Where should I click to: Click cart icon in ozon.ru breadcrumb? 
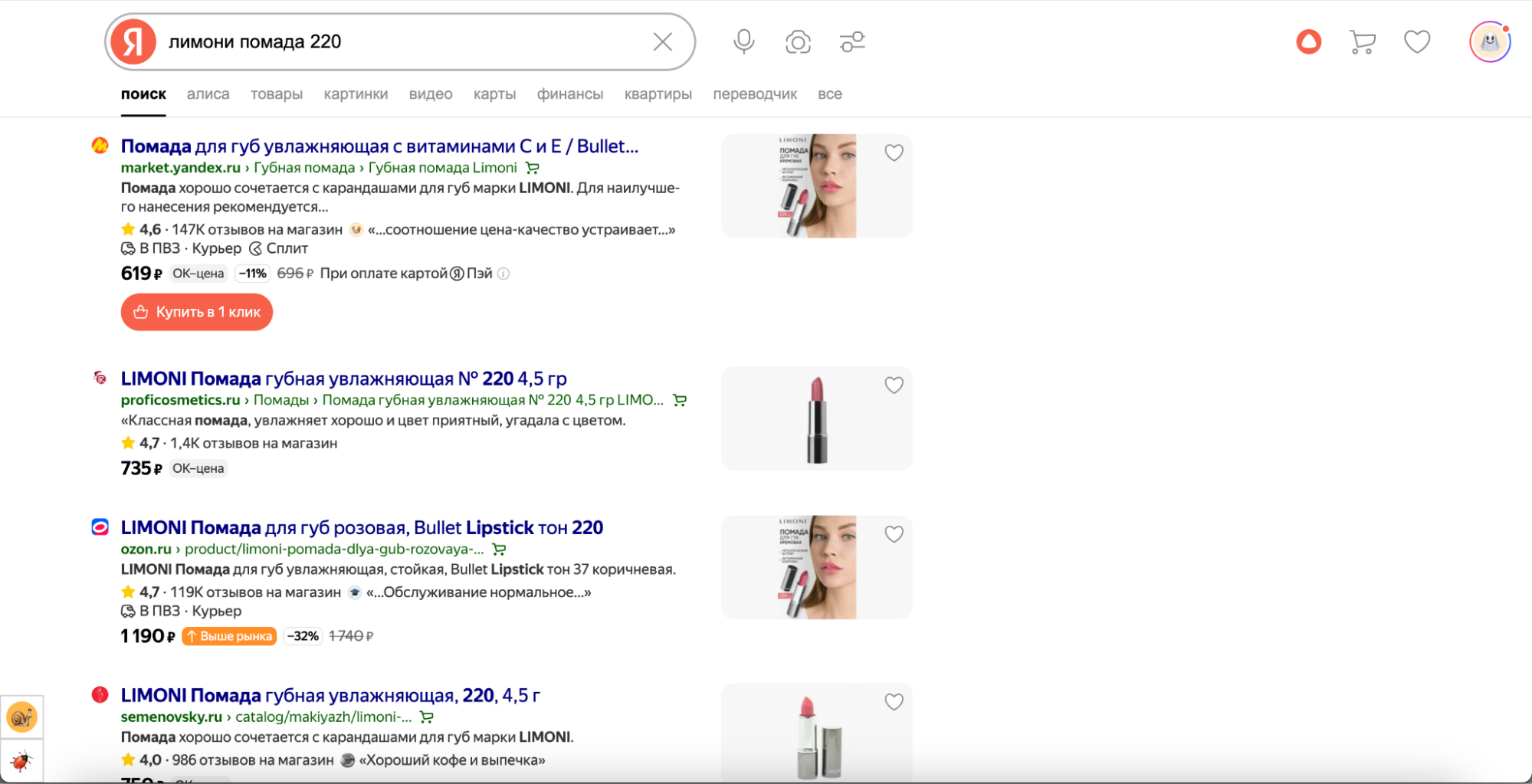(499, 549)
